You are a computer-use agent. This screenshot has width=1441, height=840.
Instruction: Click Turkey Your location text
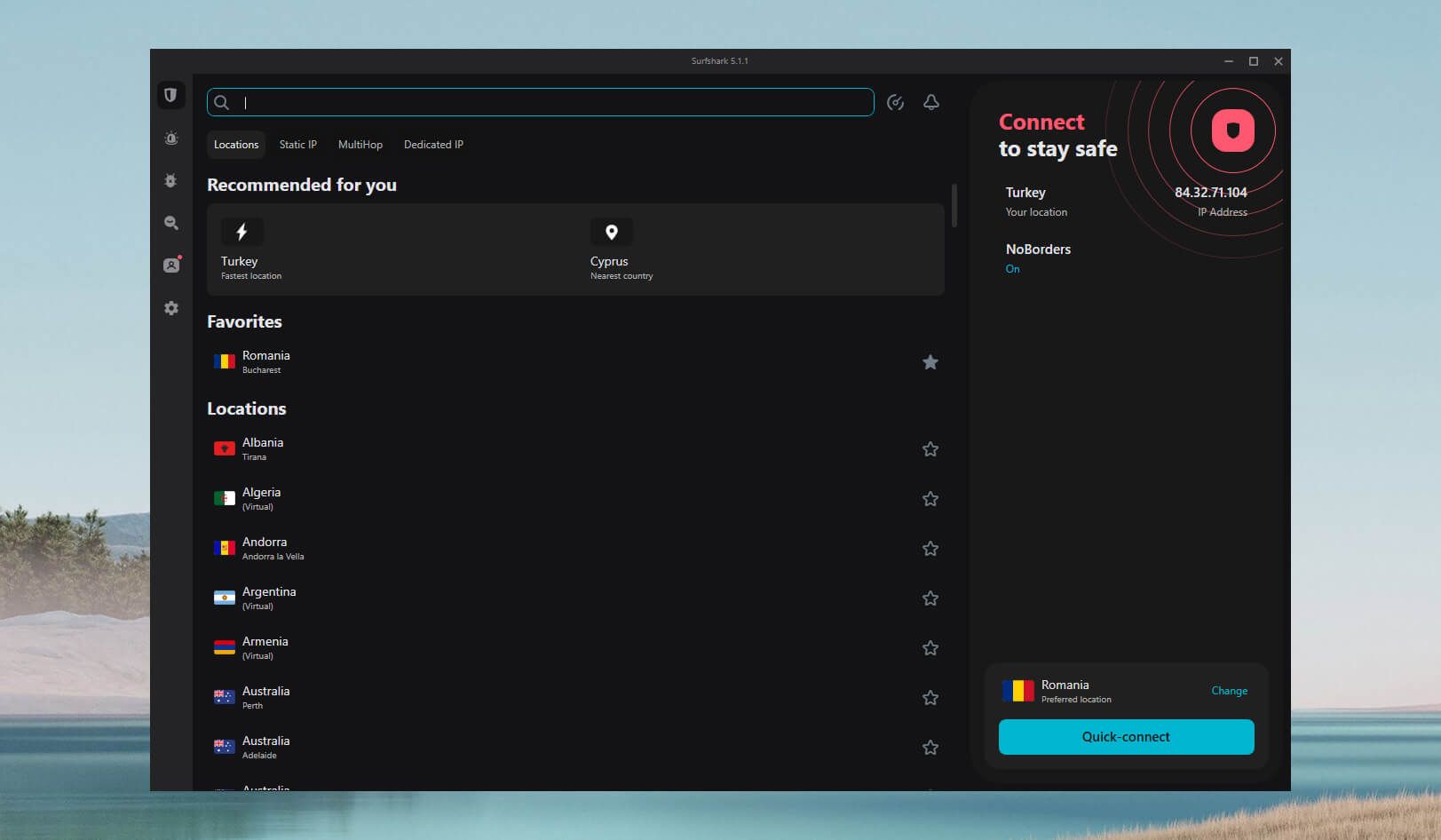click(1036, 202)
